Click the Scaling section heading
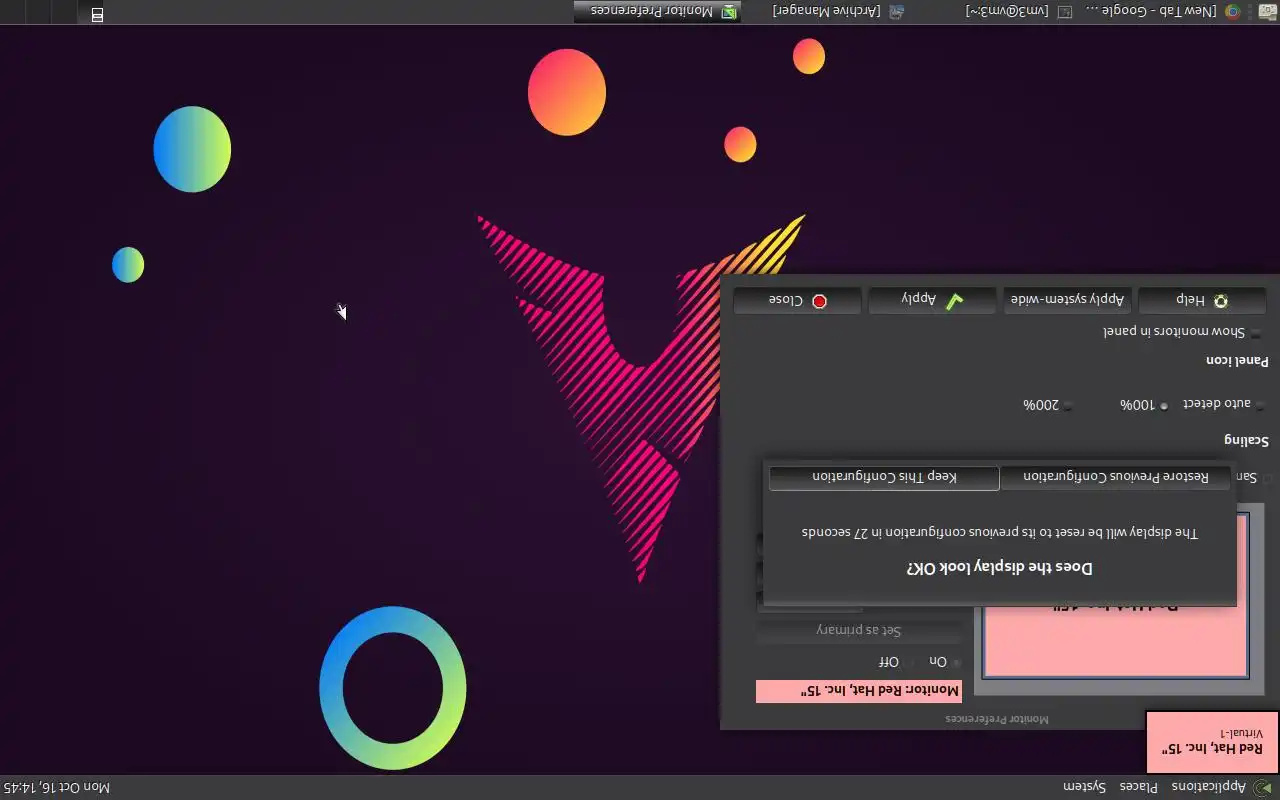Viewport: 1280px width, 800px height. pos(1246,440)
